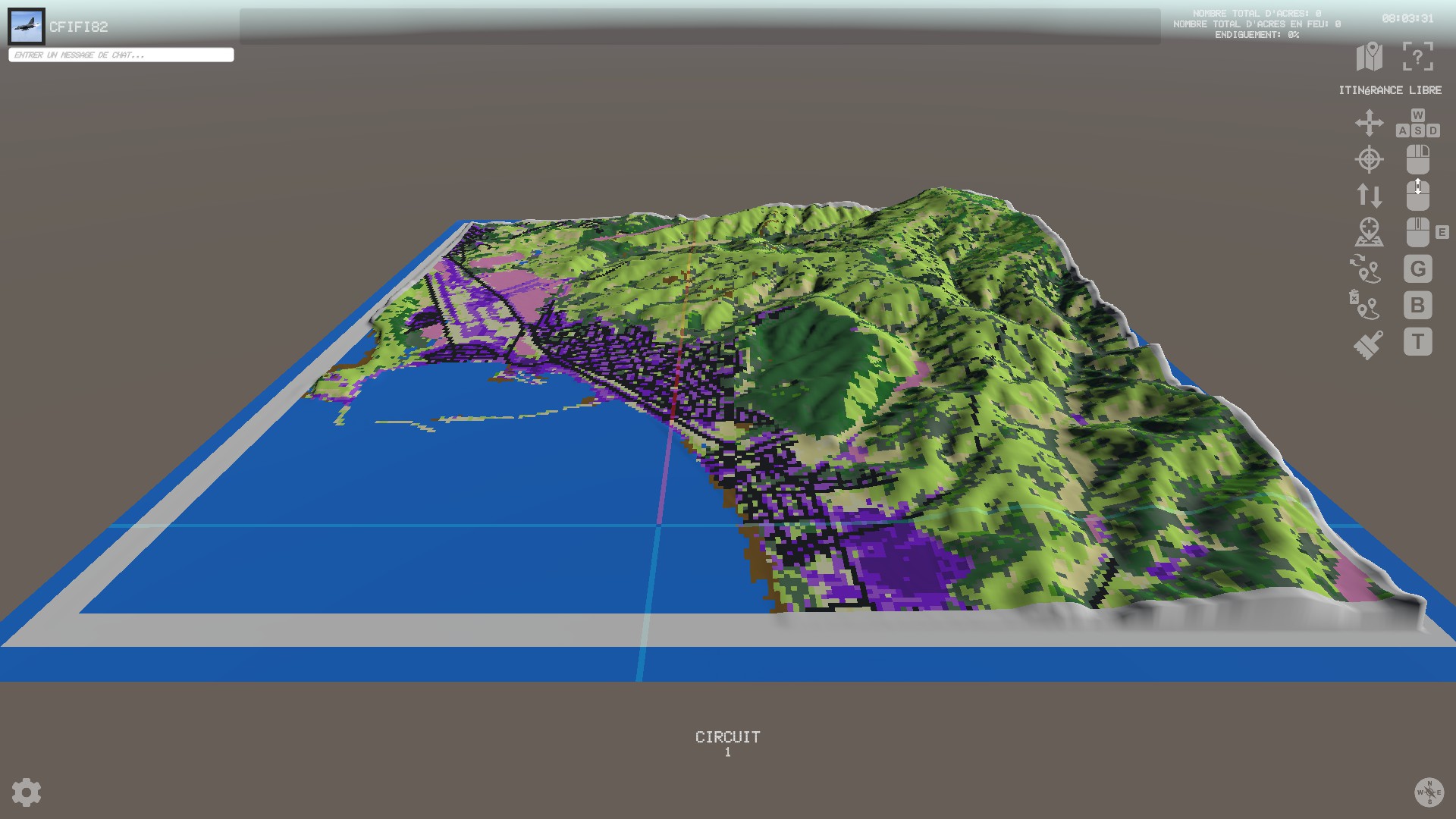Viewport: 1456px width, 819px height.
Task: Click the Itinérance Libre mode label
Action: click(x=1389, y=90)
